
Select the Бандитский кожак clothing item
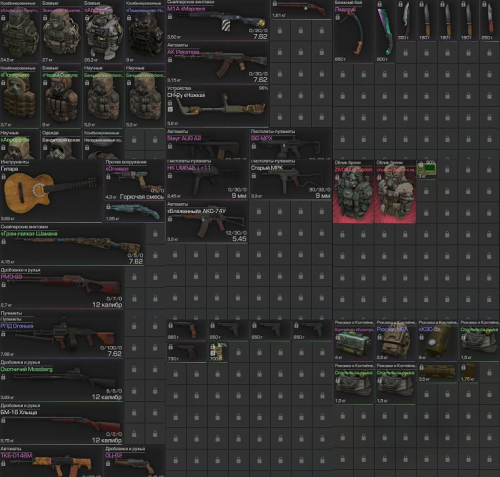coord(61,144)
